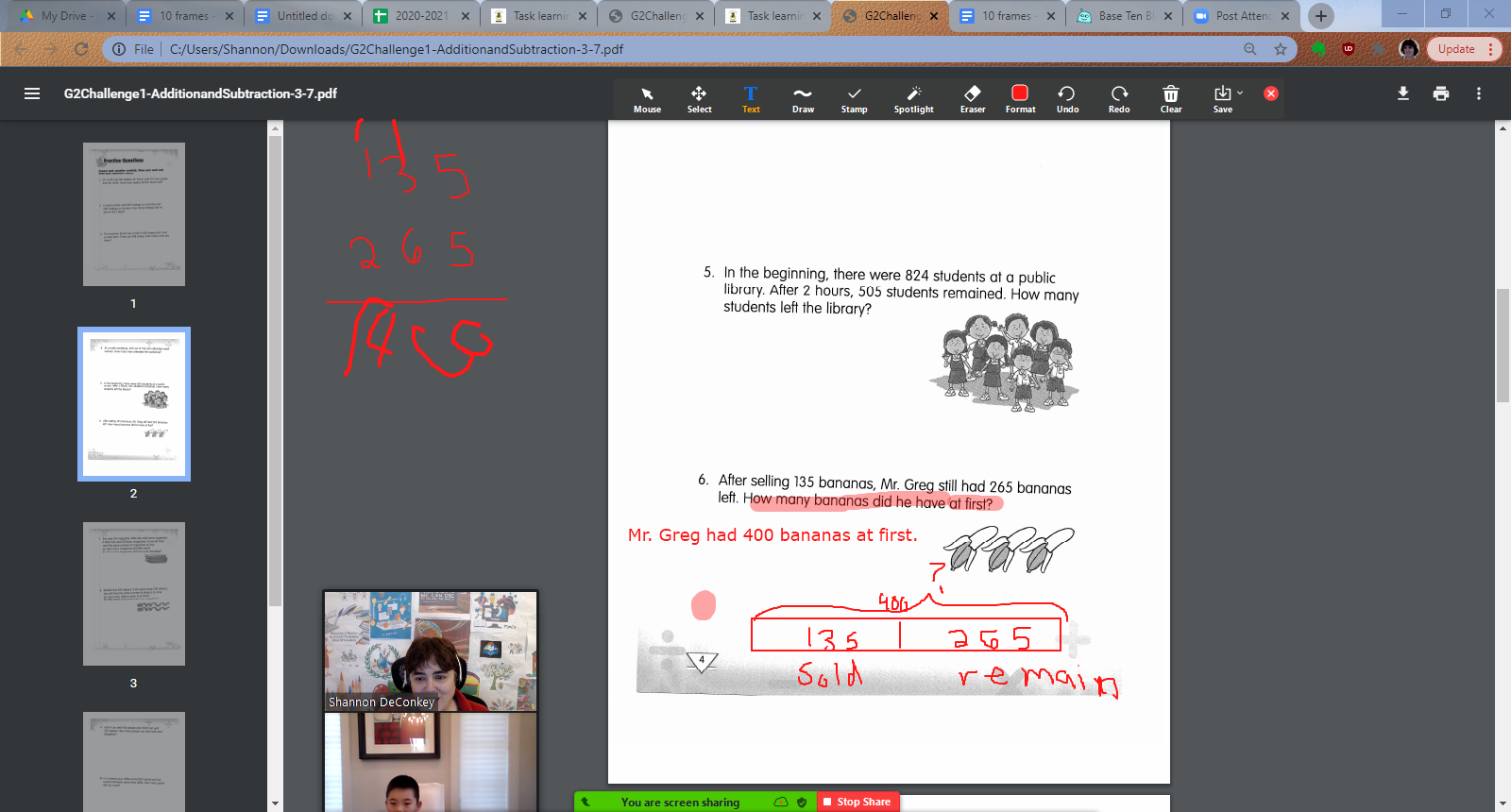Click the 'You are screen sharing' indicator
The image size is (1511, 812).
(x=681, y=803)
